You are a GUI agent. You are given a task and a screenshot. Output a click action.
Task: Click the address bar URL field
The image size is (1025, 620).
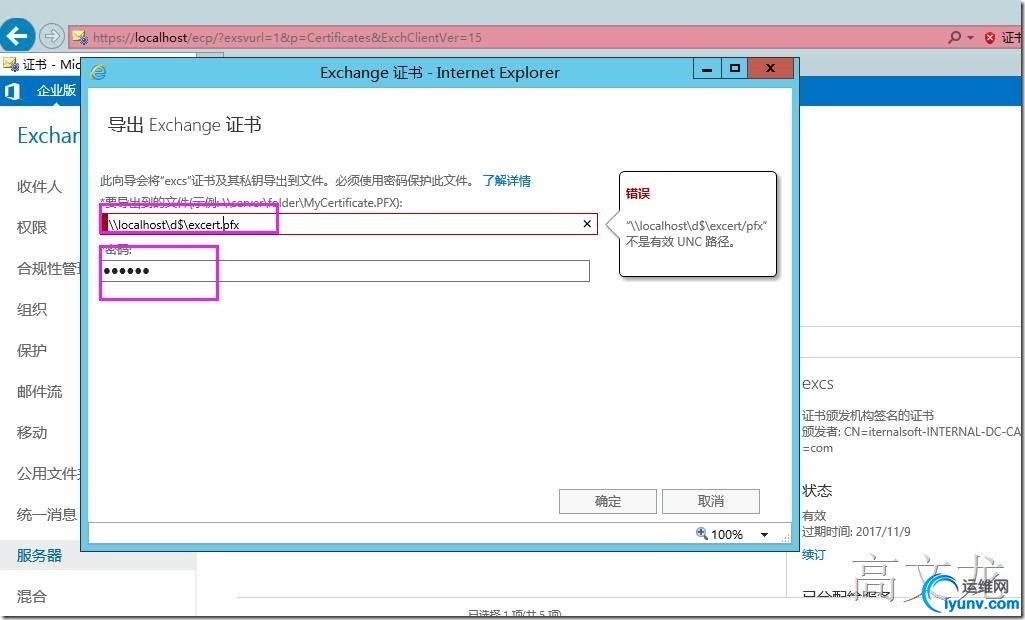click(x=510, y=37)
